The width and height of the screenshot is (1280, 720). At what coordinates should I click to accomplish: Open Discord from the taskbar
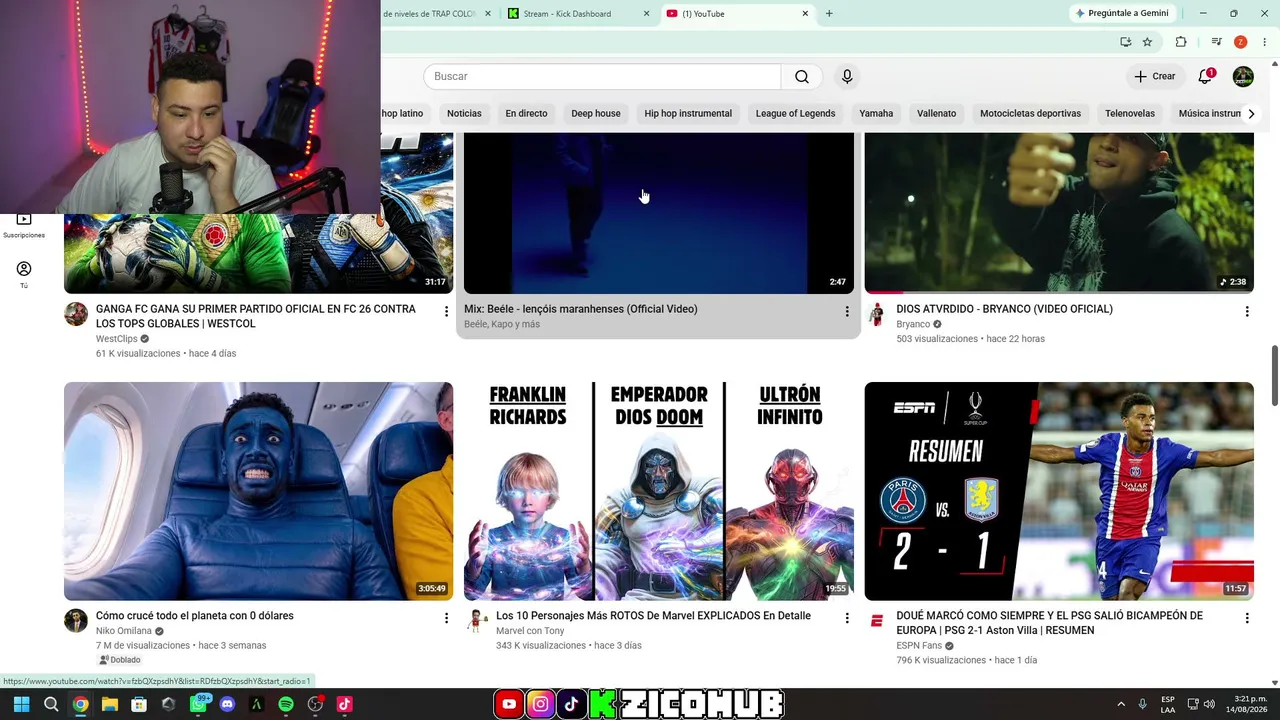[x=227, y=704]
